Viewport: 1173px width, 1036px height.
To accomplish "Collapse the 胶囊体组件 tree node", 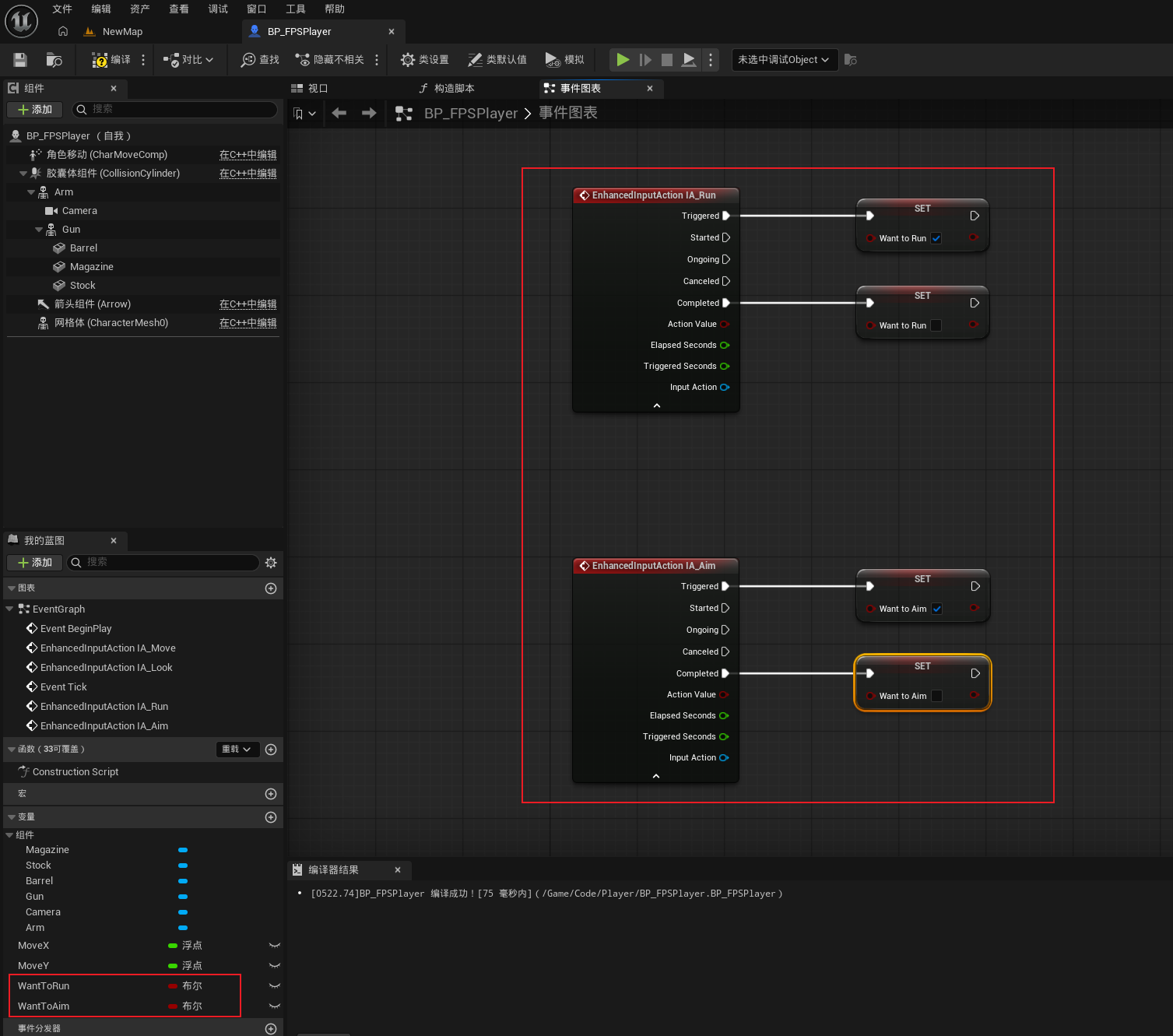I will [23, 174].
